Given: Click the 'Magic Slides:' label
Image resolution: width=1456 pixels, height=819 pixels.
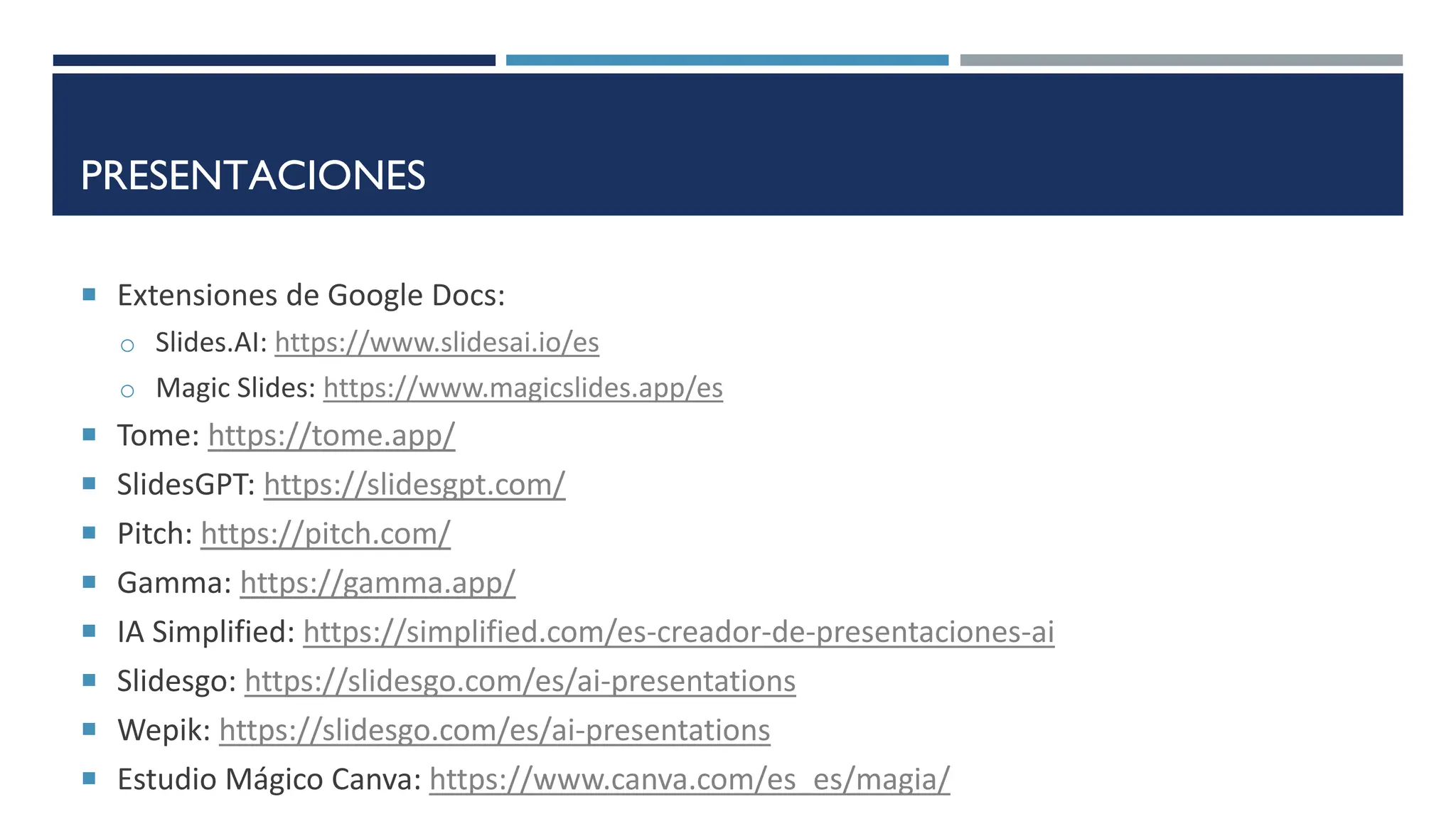Looking at the screenshot, I should (235, 388).
